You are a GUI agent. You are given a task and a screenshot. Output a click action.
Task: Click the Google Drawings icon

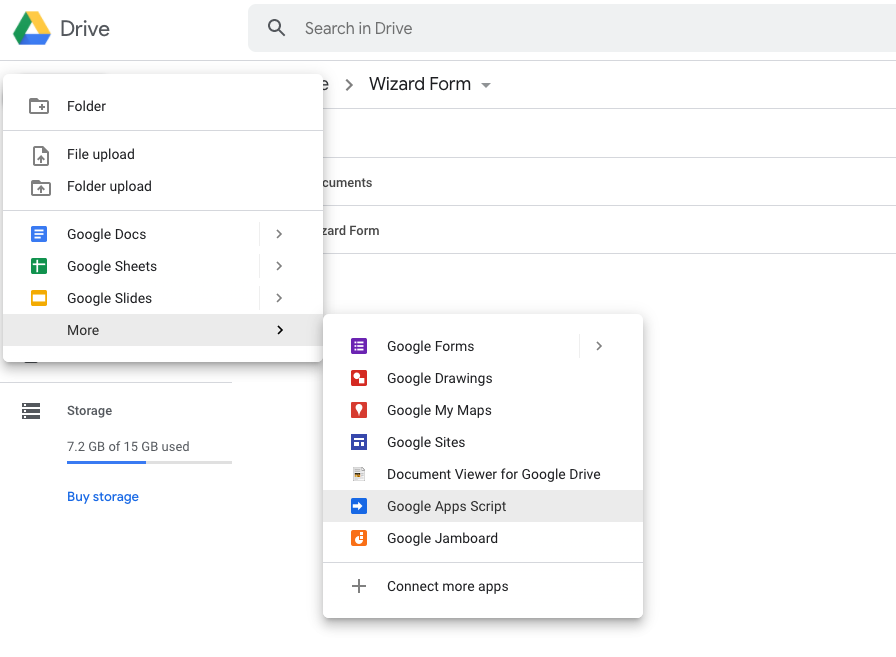359,378
